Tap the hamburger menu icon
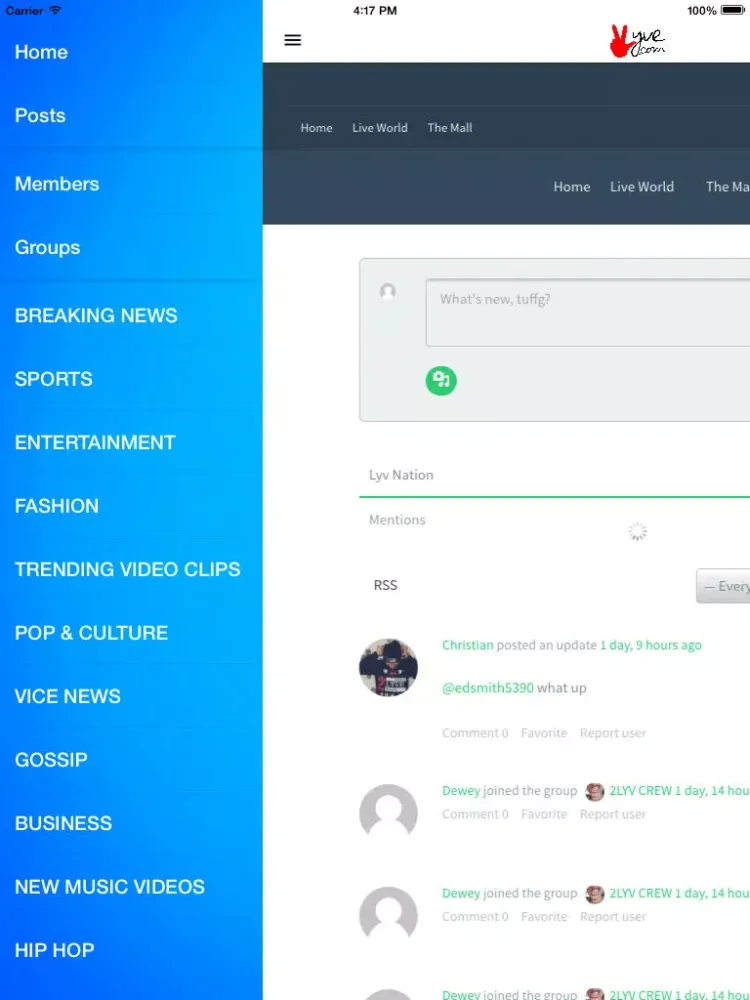The height and width of the screenshot is (1000, 750). pos(293,40)
